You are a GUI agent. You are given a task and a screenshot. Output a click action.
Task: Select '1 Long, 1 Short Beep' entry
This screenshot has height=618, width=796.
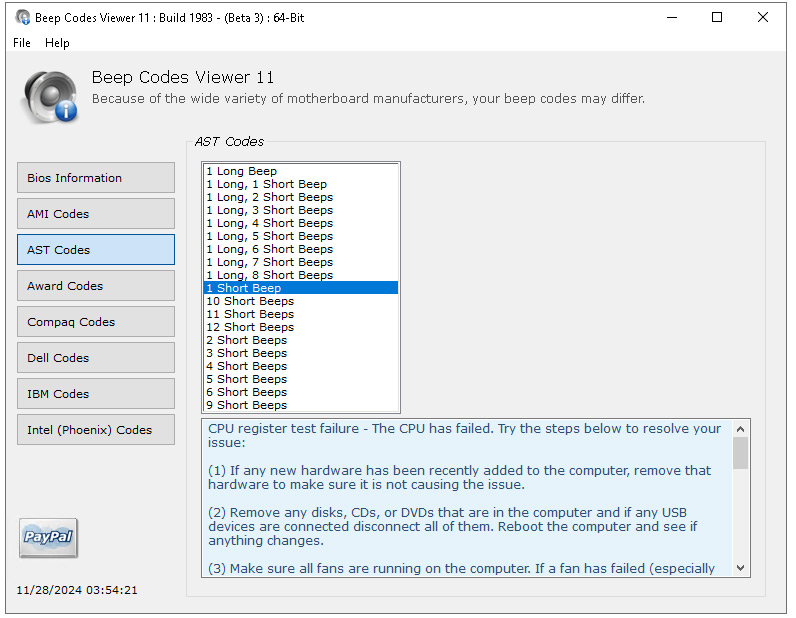coord(301,184)
